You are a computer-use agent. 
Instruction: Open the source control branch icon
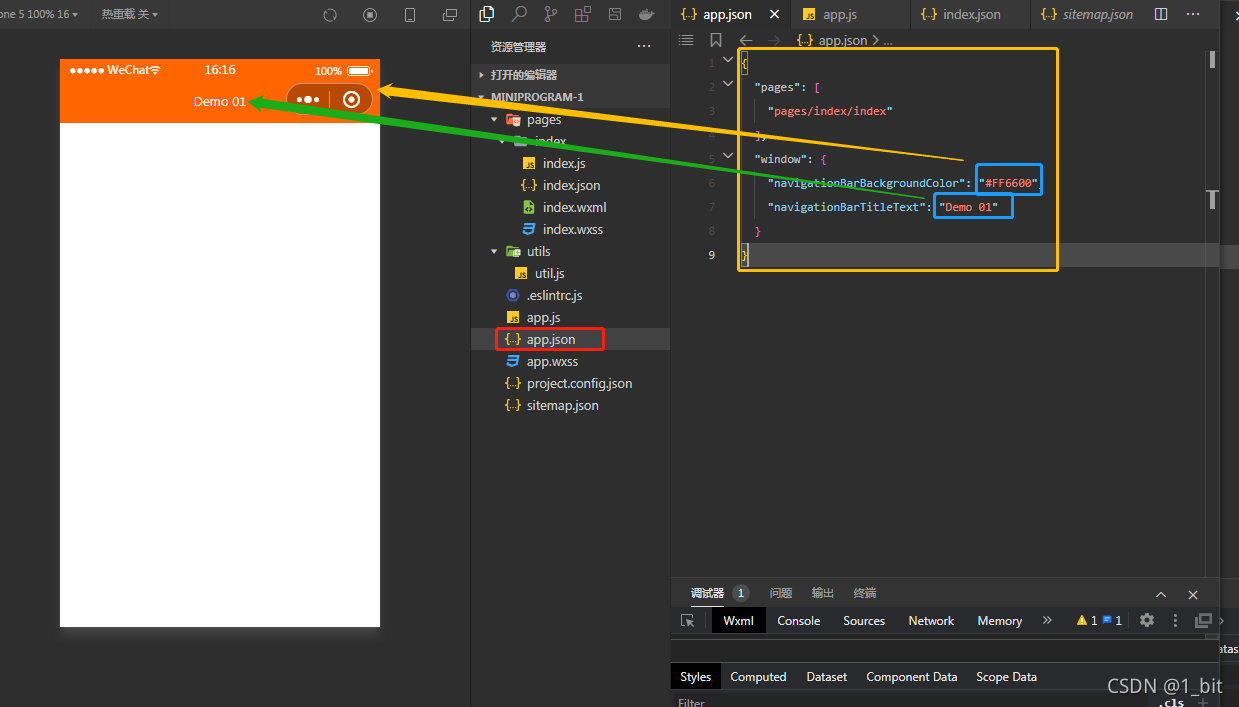coord(551,14)
